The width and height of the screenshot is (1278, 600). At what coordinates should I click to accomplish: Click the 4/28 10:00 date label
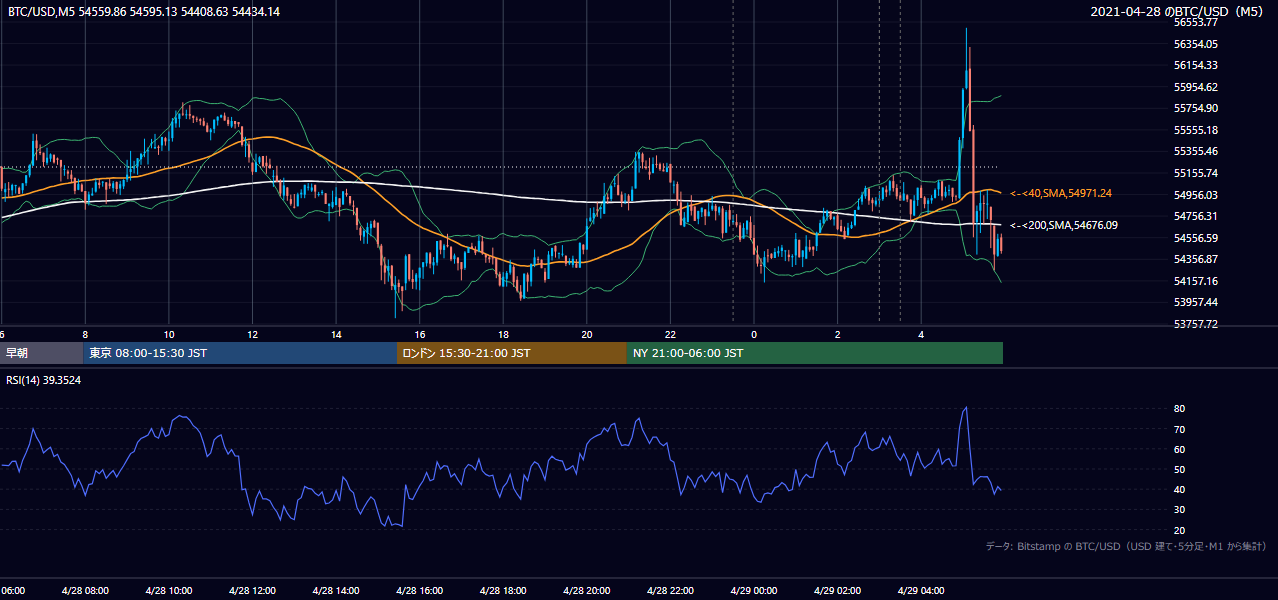point(169,591)
